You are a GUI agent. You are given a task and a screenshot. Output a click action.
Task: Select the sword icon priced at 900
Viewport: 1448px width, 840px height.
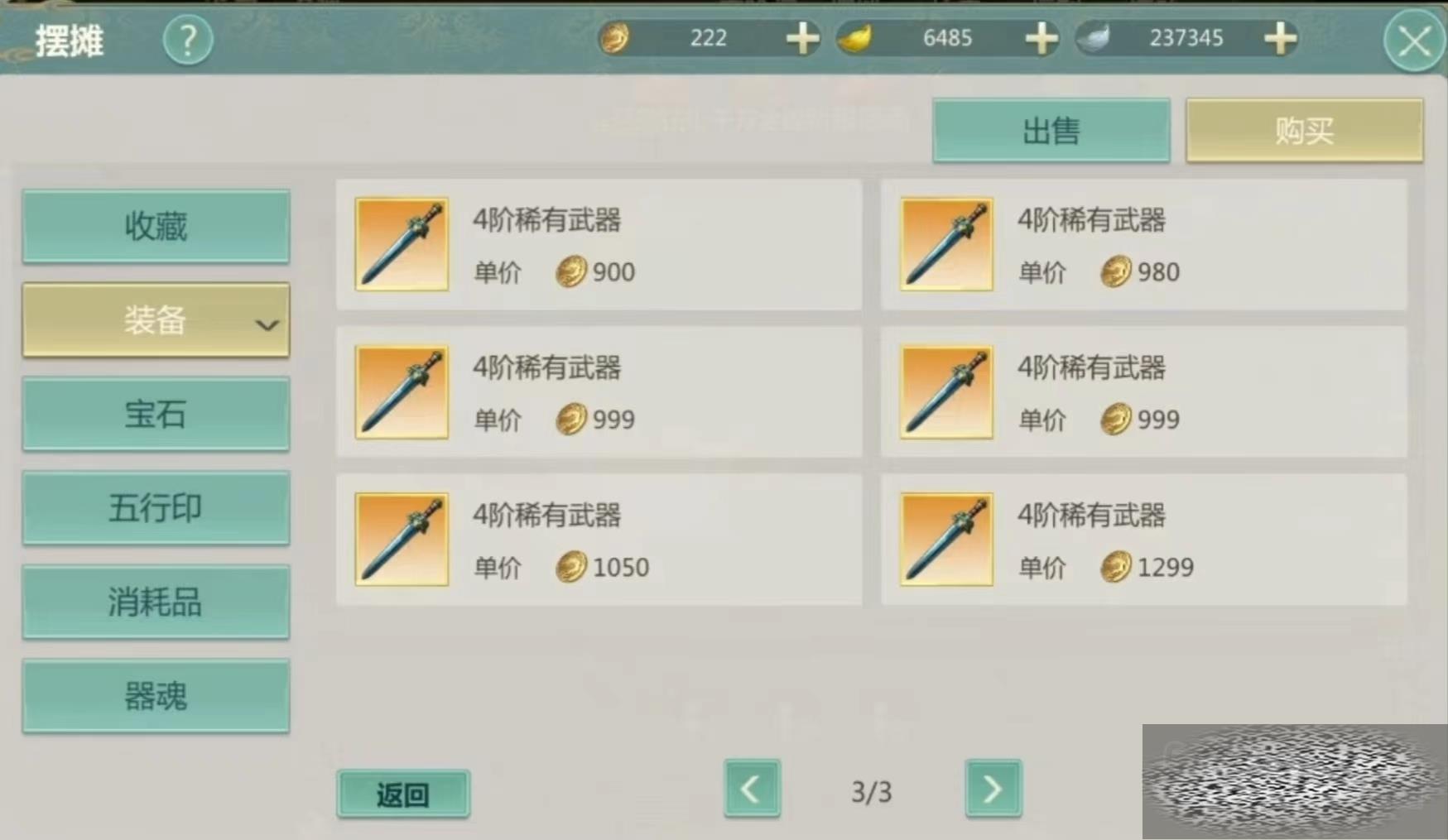pyautogui.click(x=402, y=244)
